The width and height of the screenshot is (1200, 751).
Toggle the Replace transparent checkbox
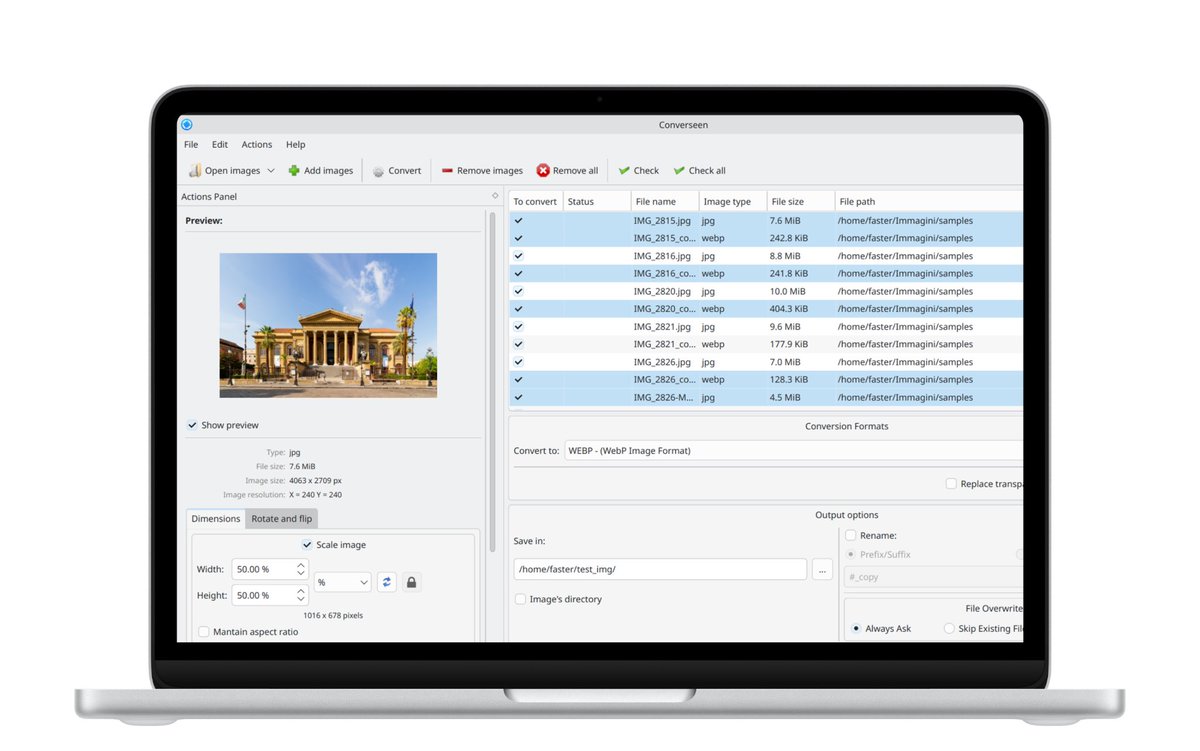(951, 484)
